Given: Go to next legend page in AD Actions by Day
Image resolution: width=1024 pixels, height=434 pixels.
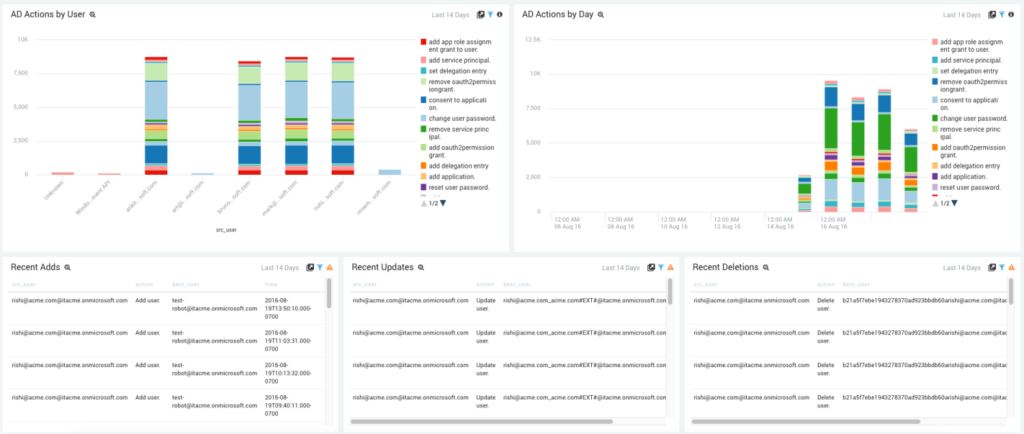Looking at the screenshot, I should point(955,203).
